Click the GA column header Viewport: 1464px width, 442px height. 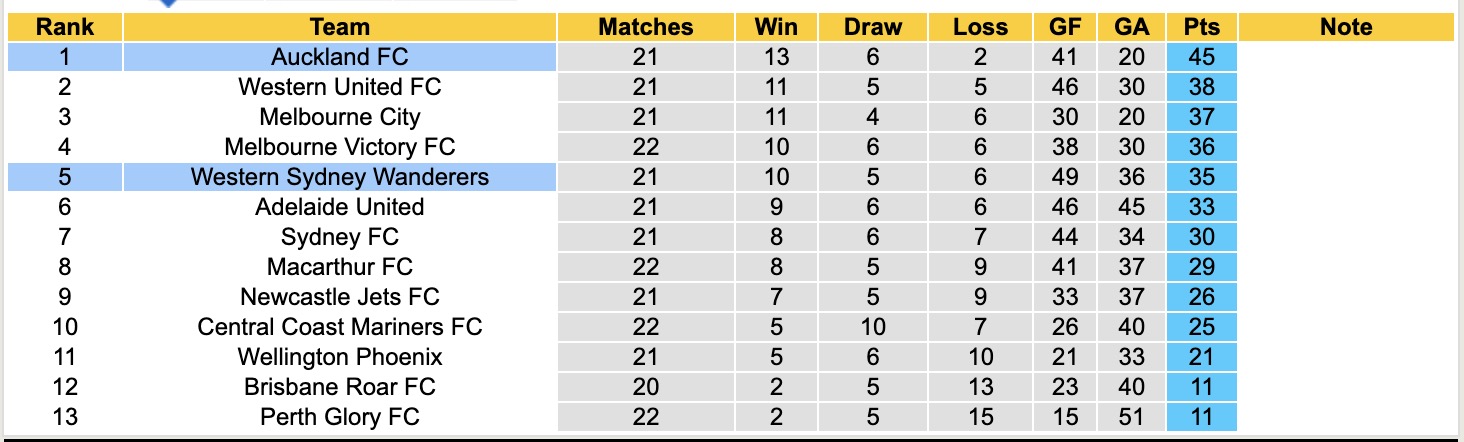(x=1131, y=27)
